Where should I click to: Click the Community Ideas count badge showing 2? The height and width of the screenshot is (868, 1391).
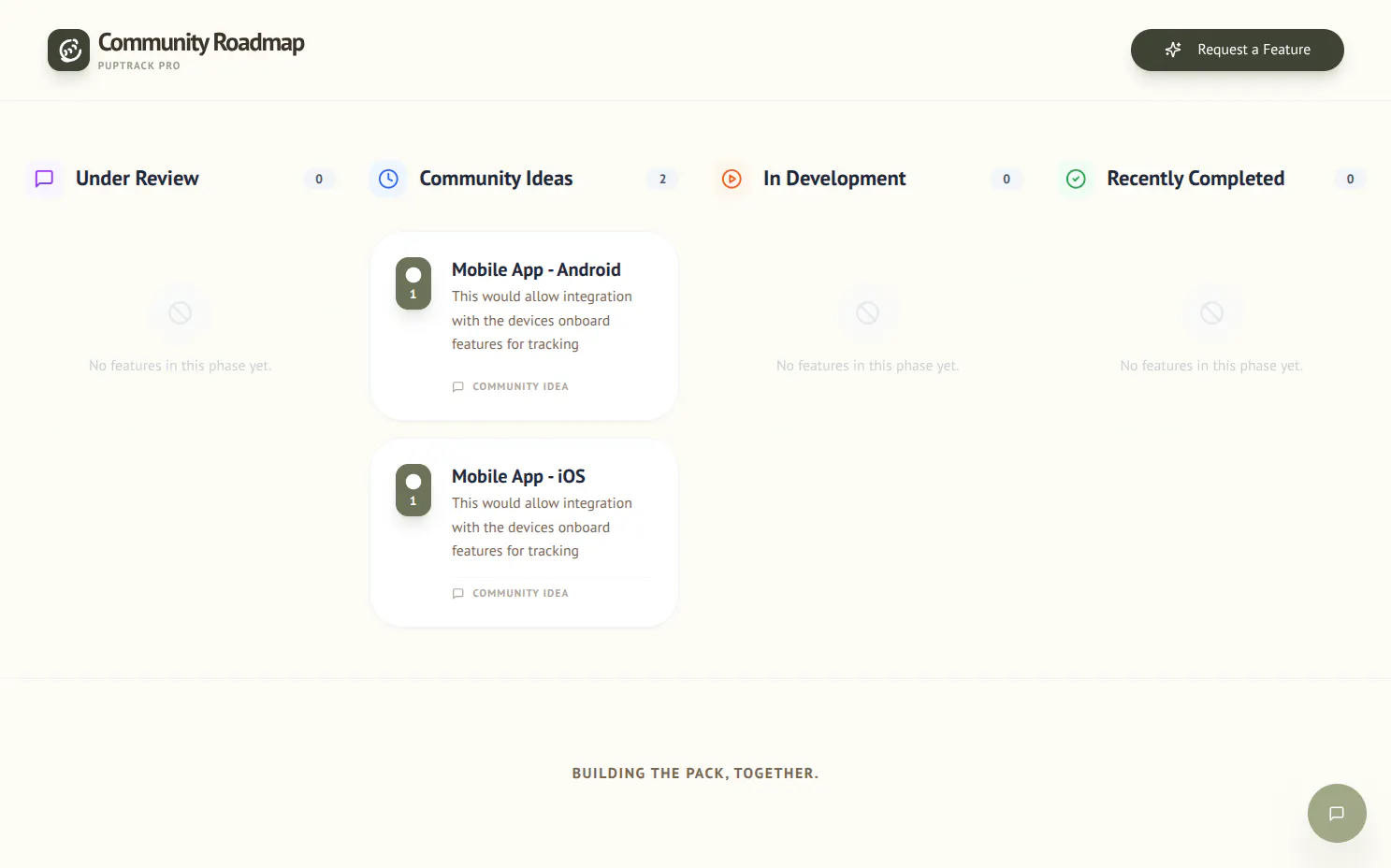pos(662,179)
